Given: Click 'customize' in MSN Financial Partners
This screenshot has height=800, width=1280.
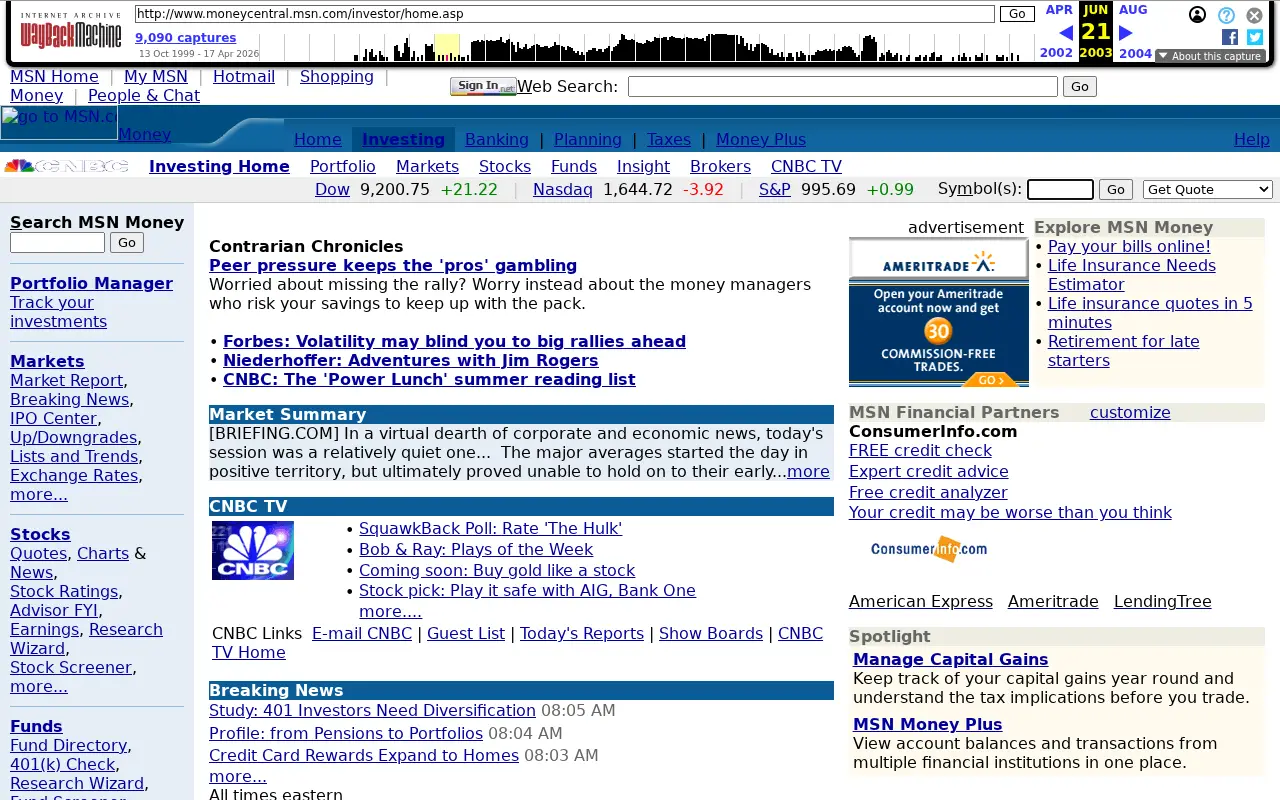Looking at the screenshot, I should 1130,412.
